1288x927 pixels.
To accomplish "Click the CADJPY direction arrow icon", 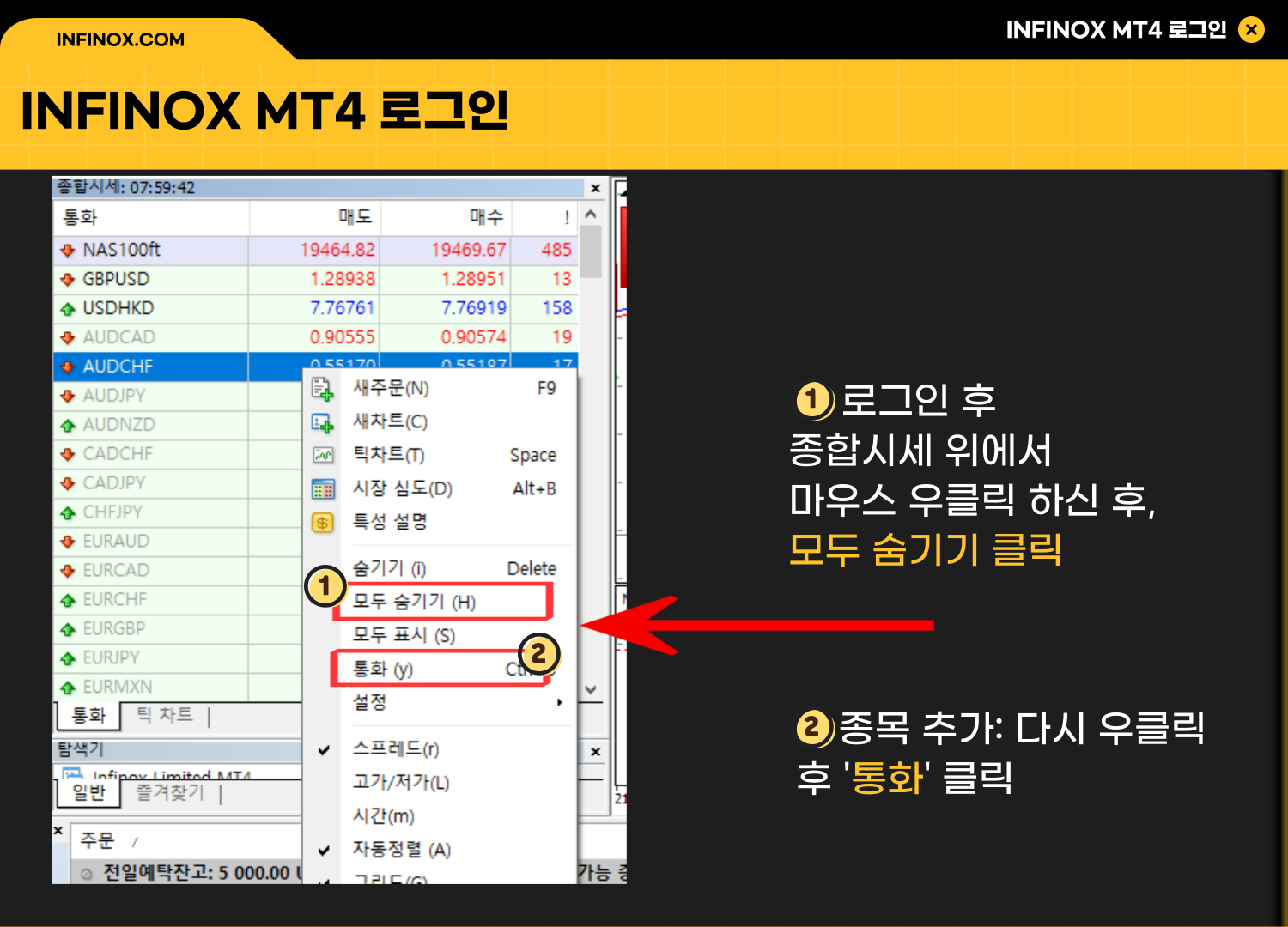I will click(68, 484).
